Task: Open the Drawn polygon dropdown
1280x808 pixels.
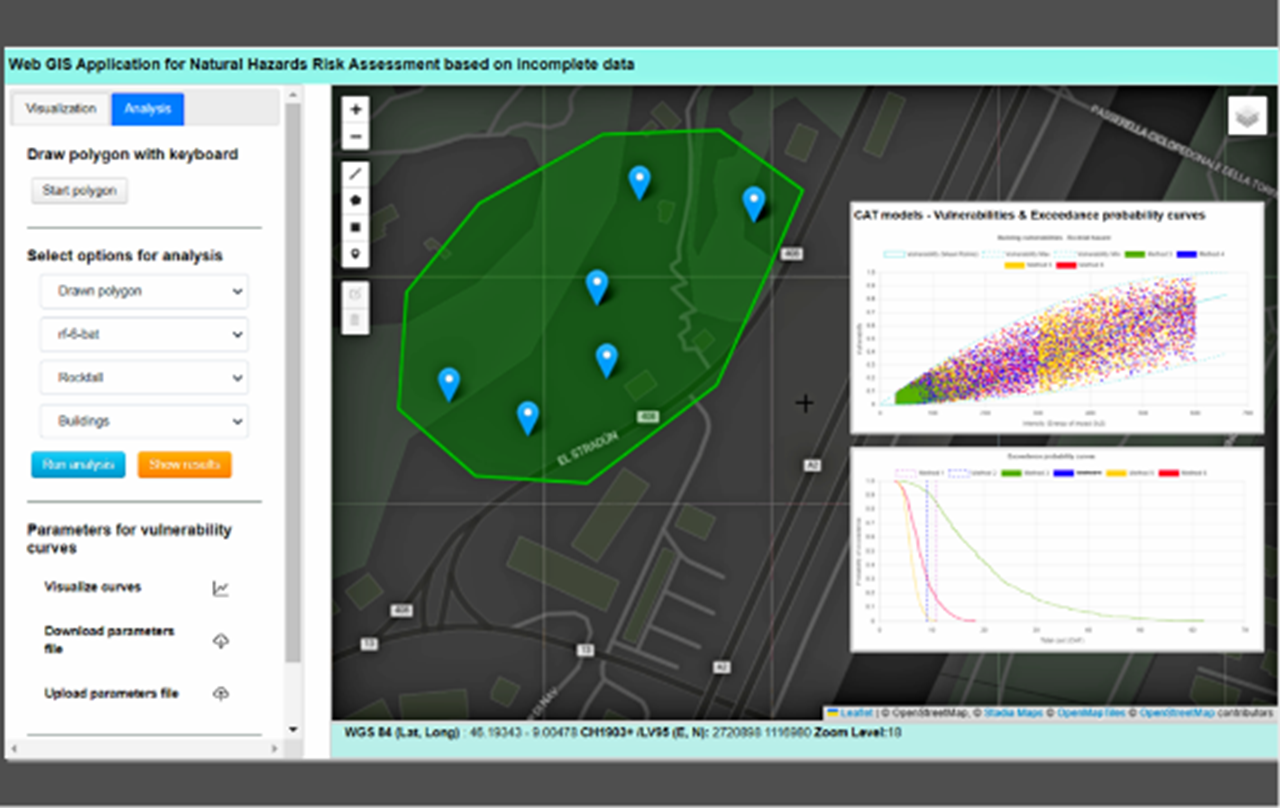Action: click(145, 292)
